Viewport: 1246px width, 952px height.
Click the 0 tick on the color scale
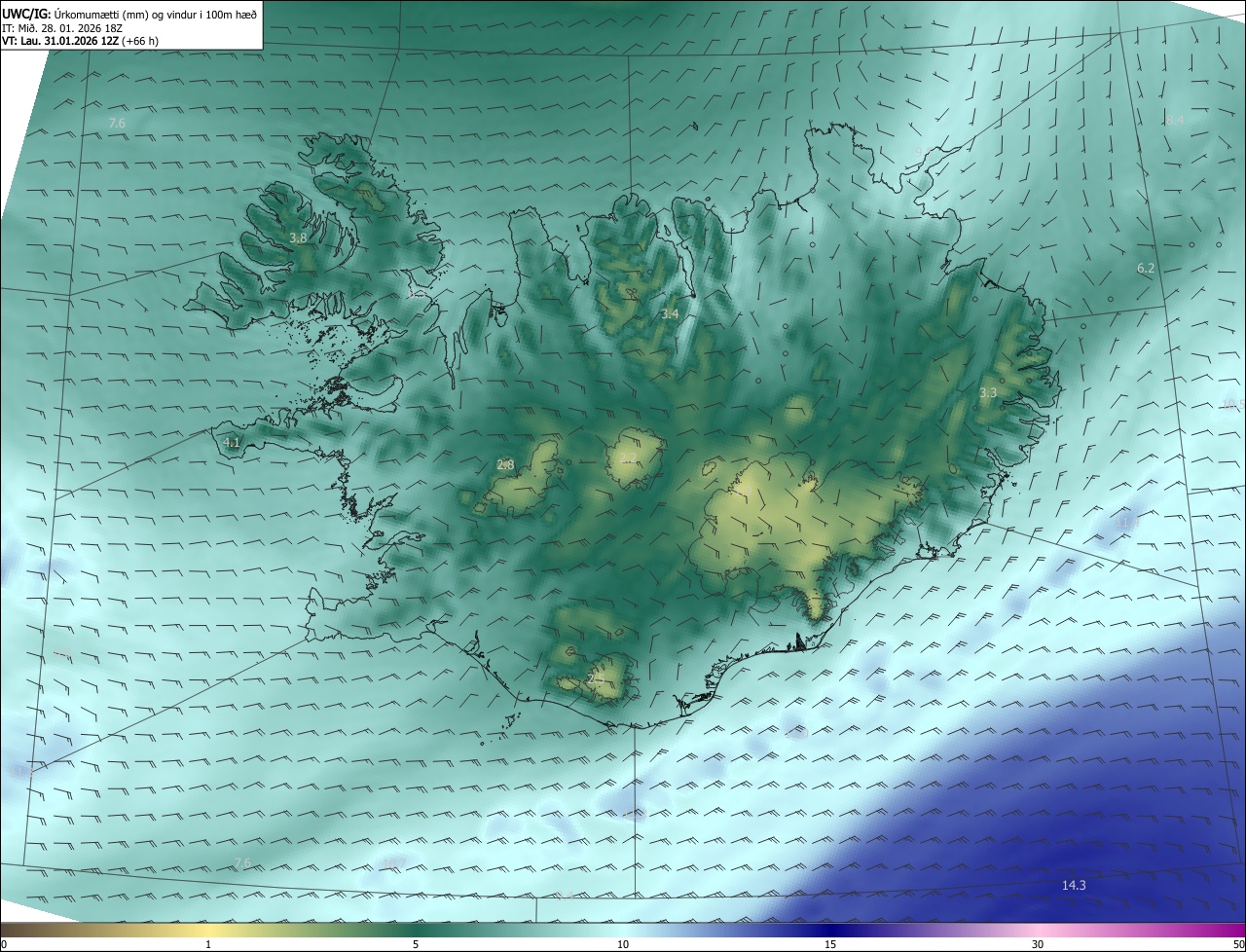pyautogui.click(x=4, y=944)
